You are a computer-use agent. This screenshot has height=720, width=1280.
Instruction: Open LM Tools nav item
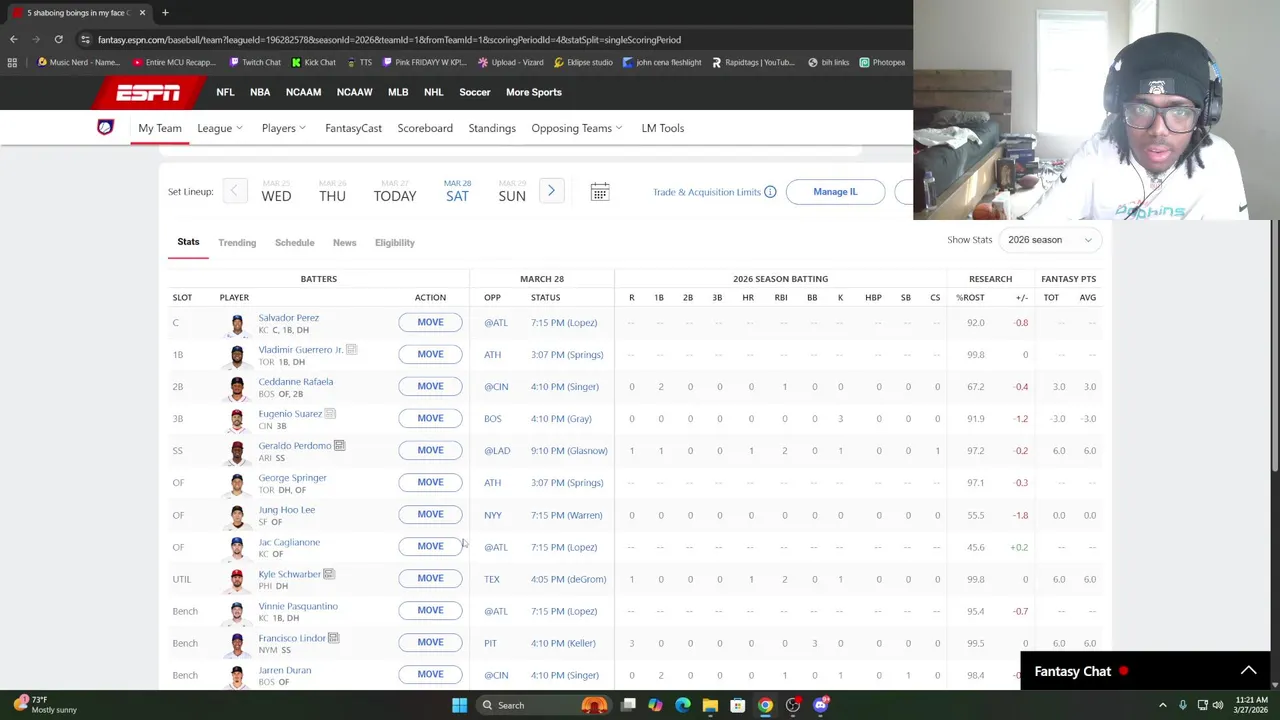tap(662, 128)
